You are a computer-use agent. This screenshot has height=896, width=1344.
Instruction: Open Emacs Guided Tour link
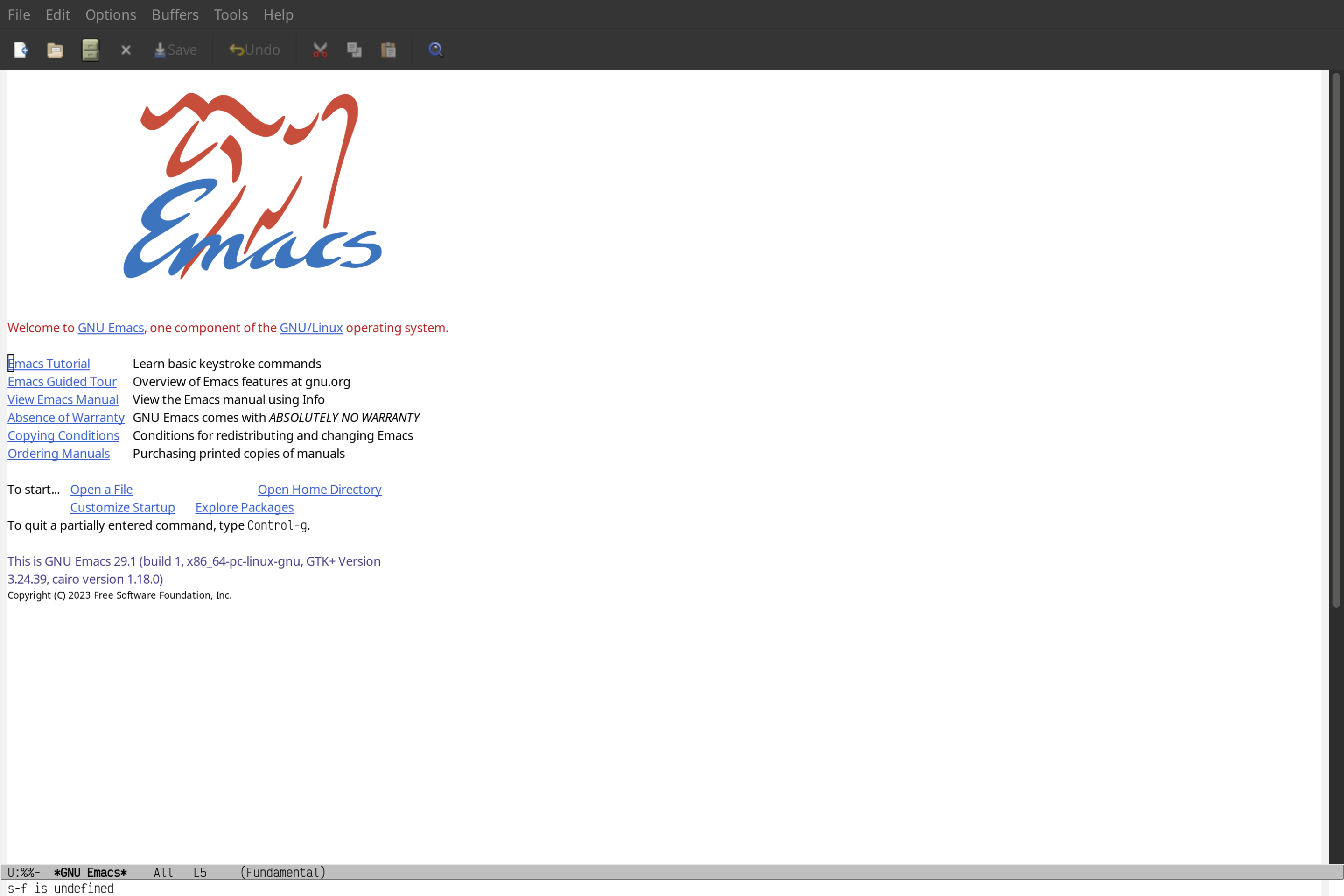click(62, 381)
